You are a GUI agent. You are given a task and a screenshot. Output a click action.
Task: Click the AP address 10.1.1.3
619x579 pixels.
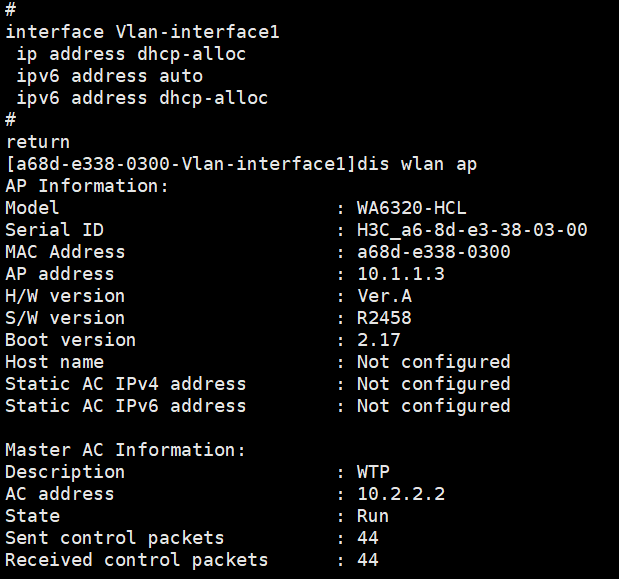click(400, 274)
